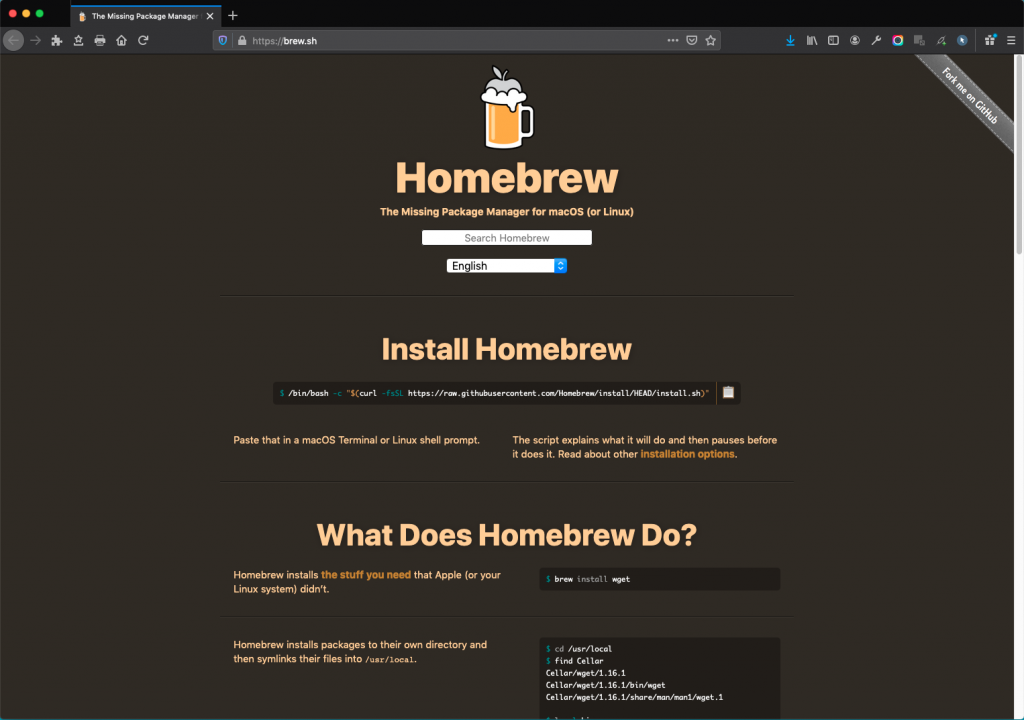Open the Library bookshelf icon
1024x720 pixels.
pos(812,41)
